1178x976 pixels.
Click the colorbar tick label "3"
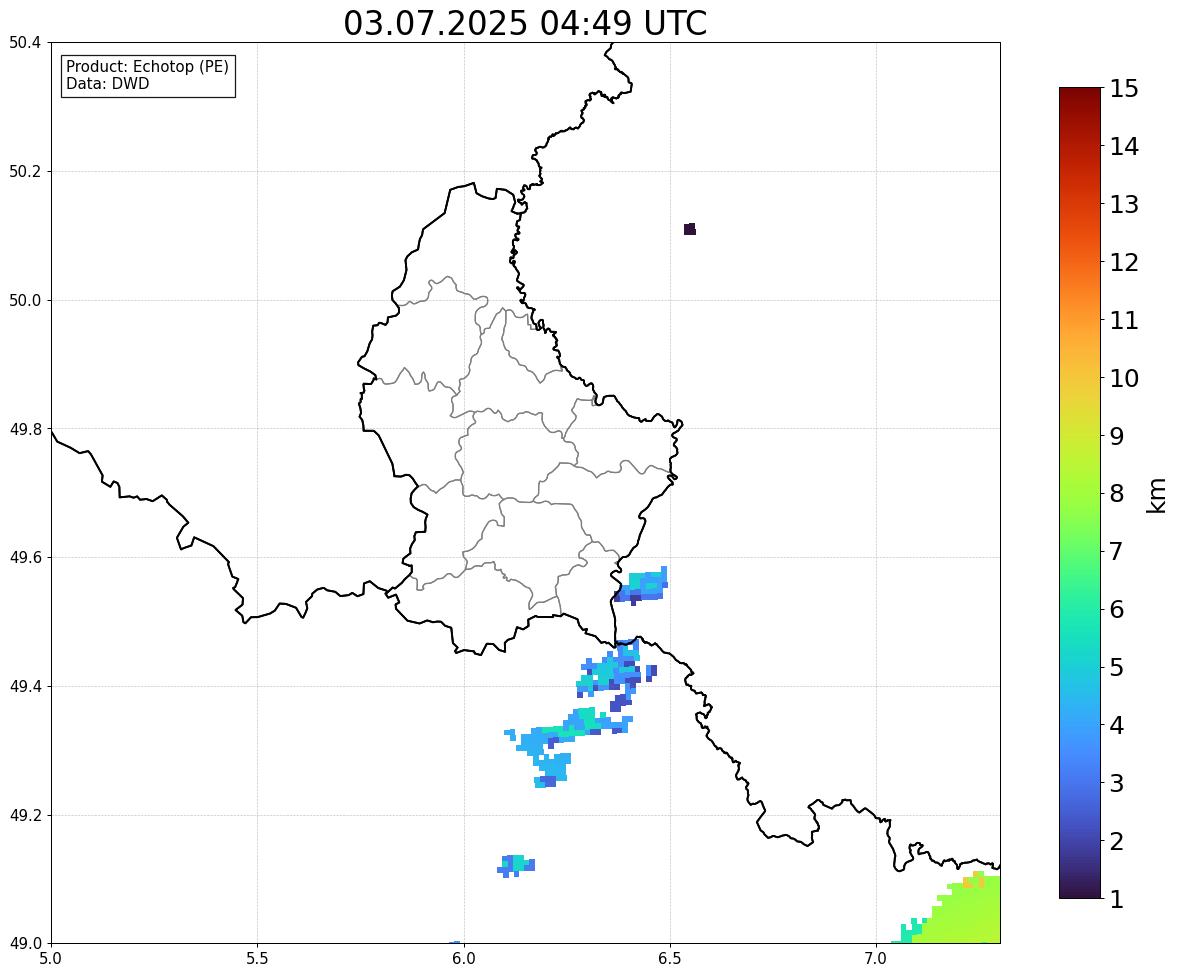(x=1117, y=784)
